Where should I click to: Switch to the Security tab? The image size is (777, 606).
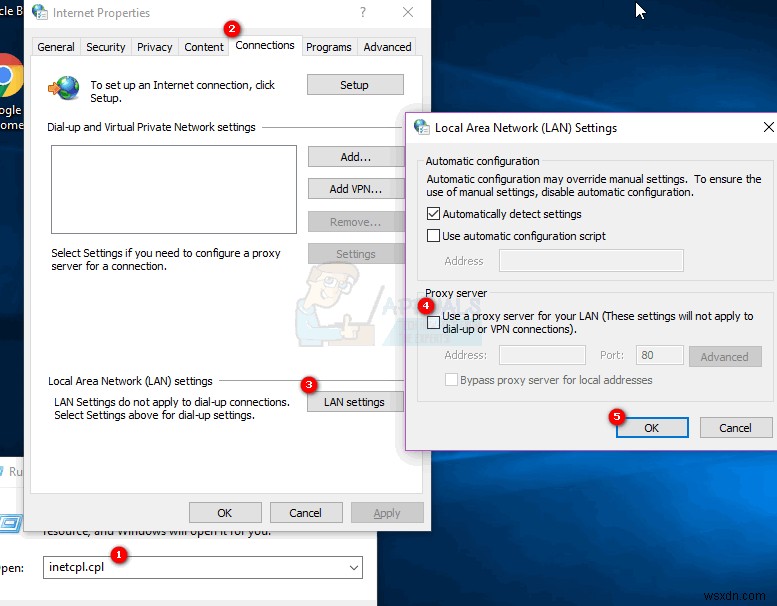tap(106, 47)
